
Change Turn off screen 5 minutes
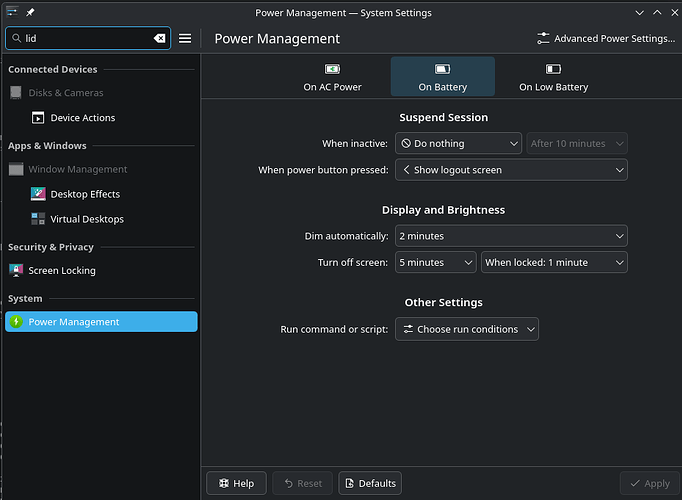[x=436, y=262]
